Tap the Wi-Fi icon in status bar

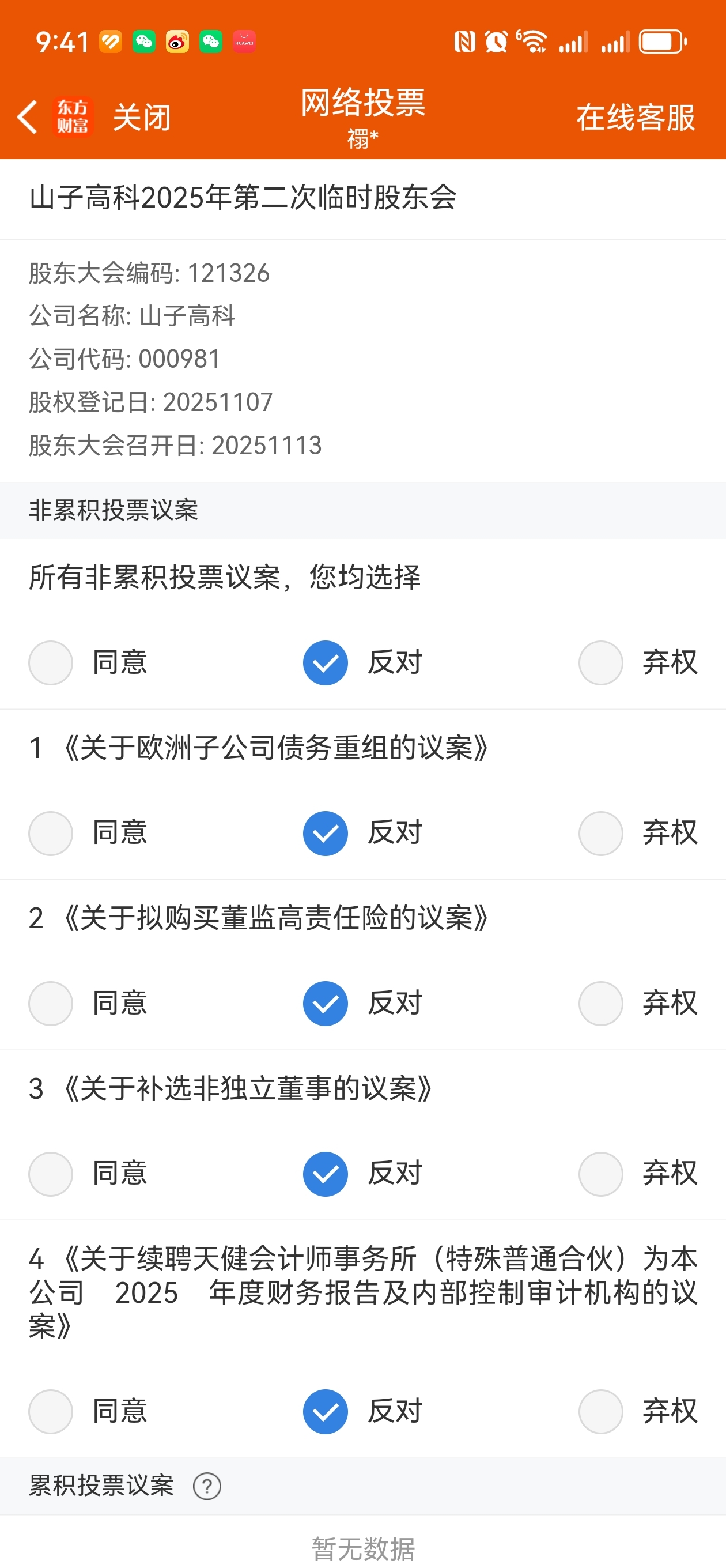(532, 42)
